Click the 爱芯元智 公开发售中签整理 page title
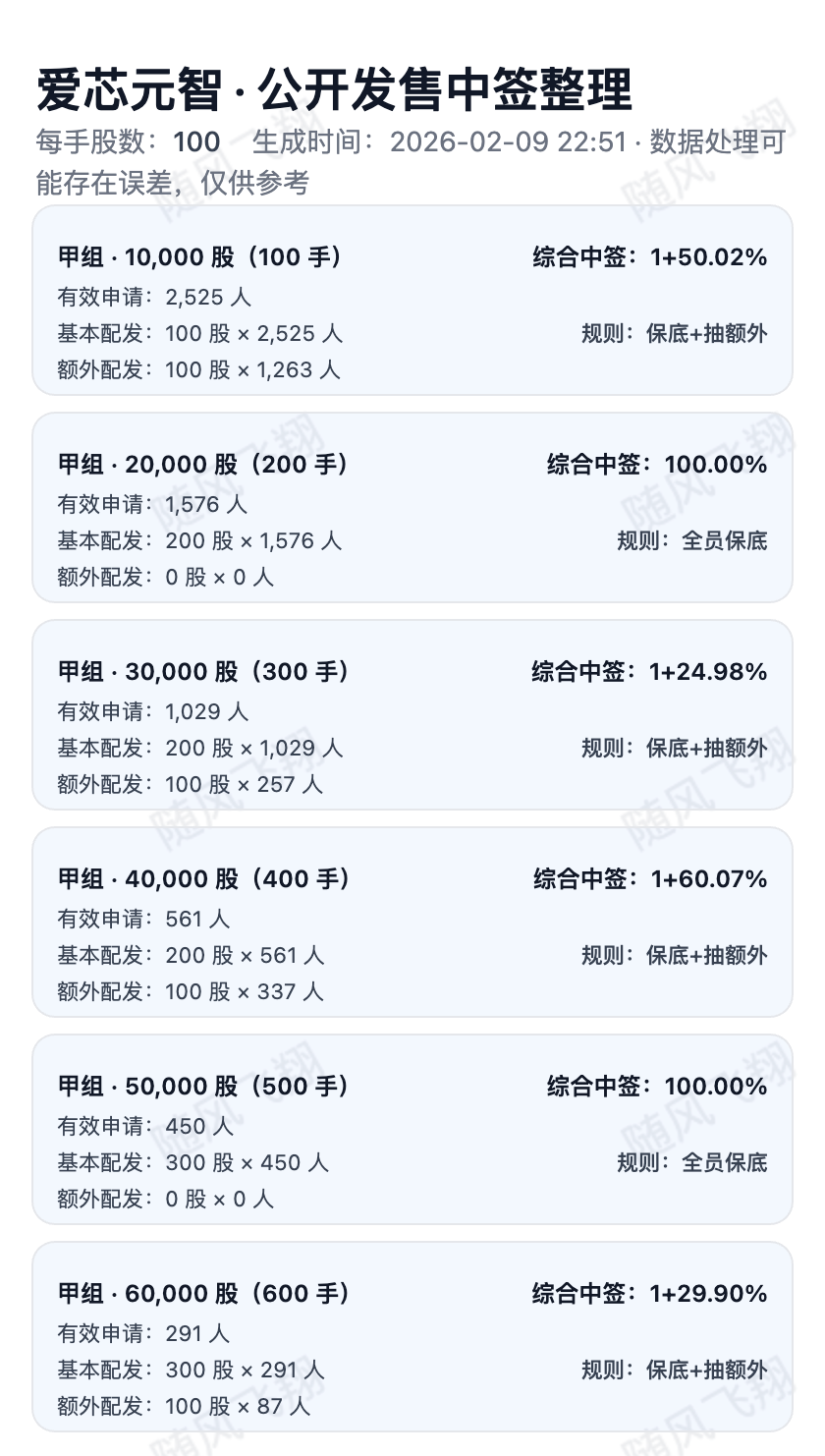The image size is (825, 1456). pyautogui.click(x=334, y=90)
